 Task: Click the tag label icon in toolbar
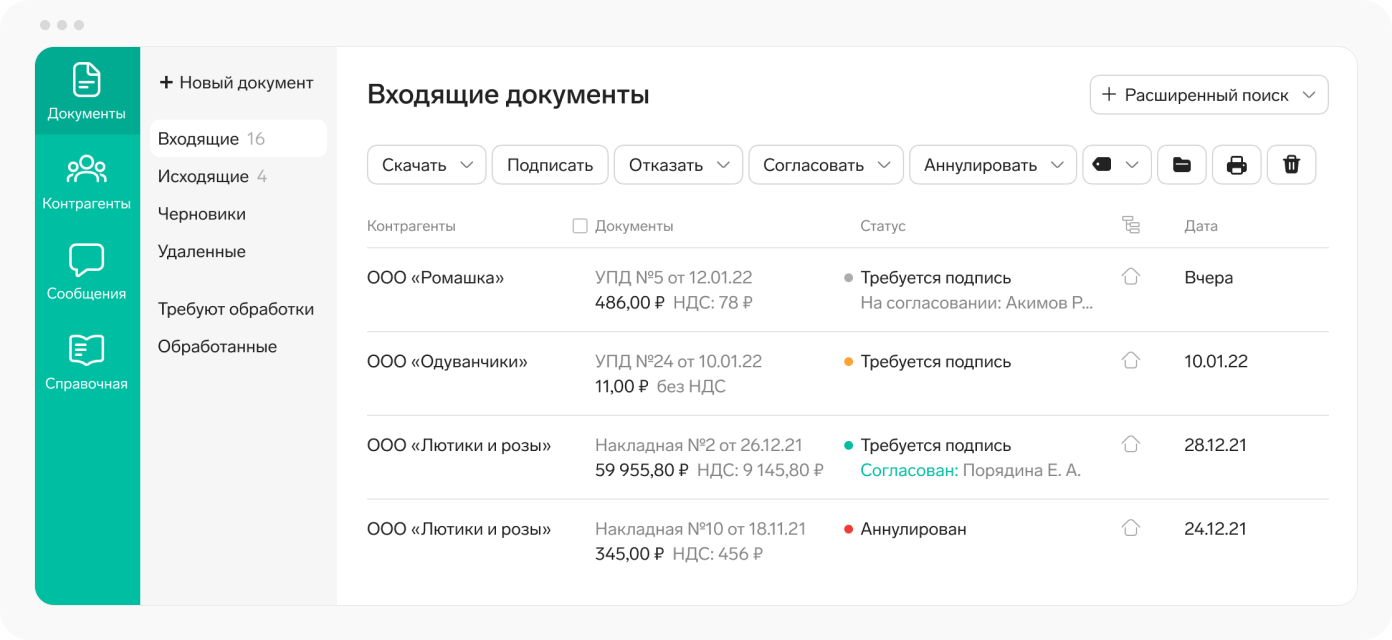coord(1102,165)
